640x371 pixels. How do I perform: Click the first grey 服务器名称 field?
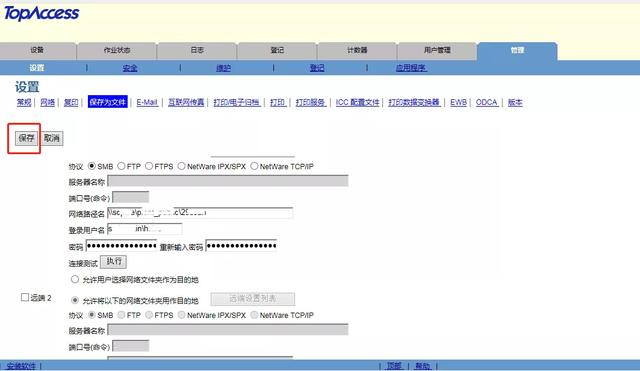[x=228, y=181]
